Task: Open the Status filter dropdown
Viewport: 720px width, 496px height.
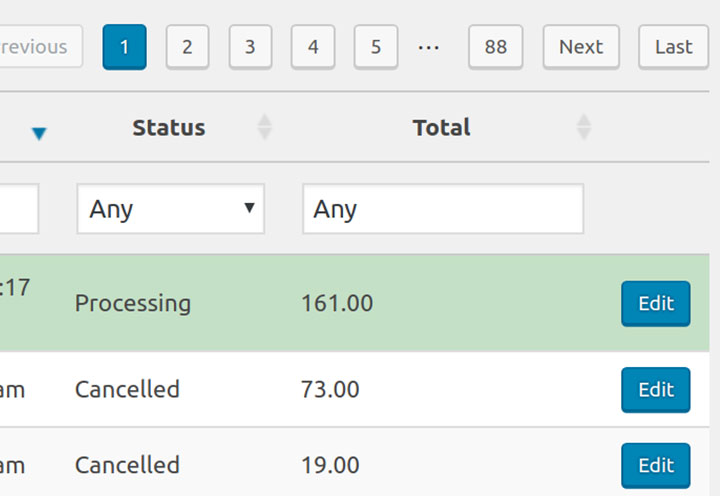Action: (x=171, y=209)
